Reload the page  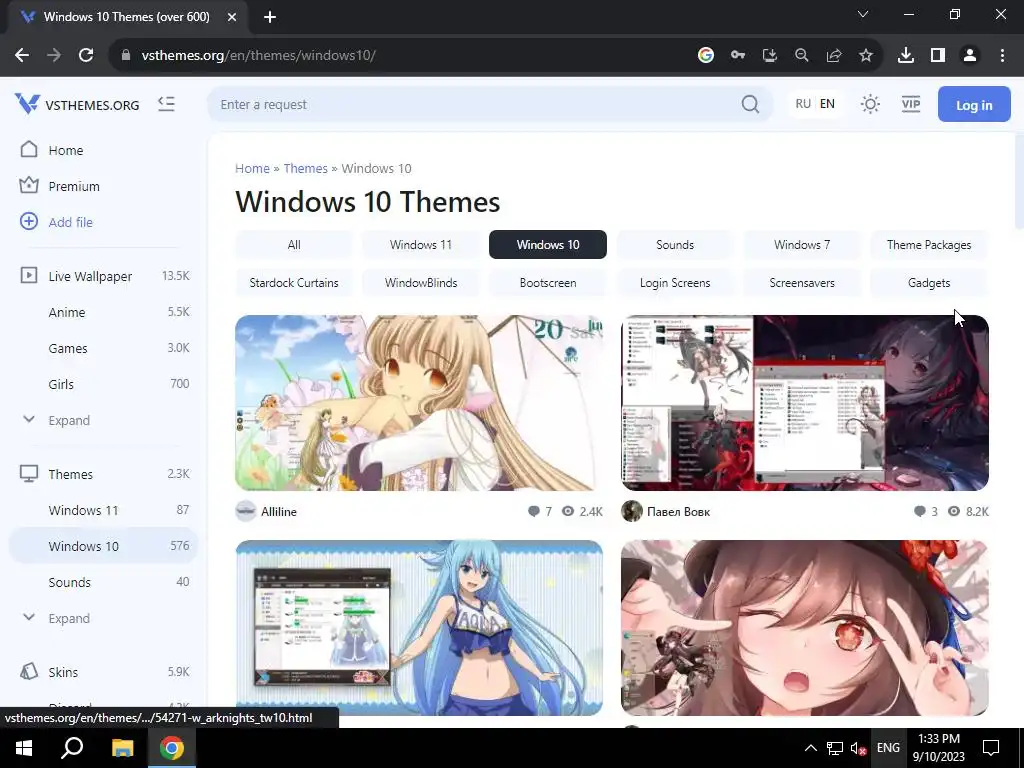86,56
